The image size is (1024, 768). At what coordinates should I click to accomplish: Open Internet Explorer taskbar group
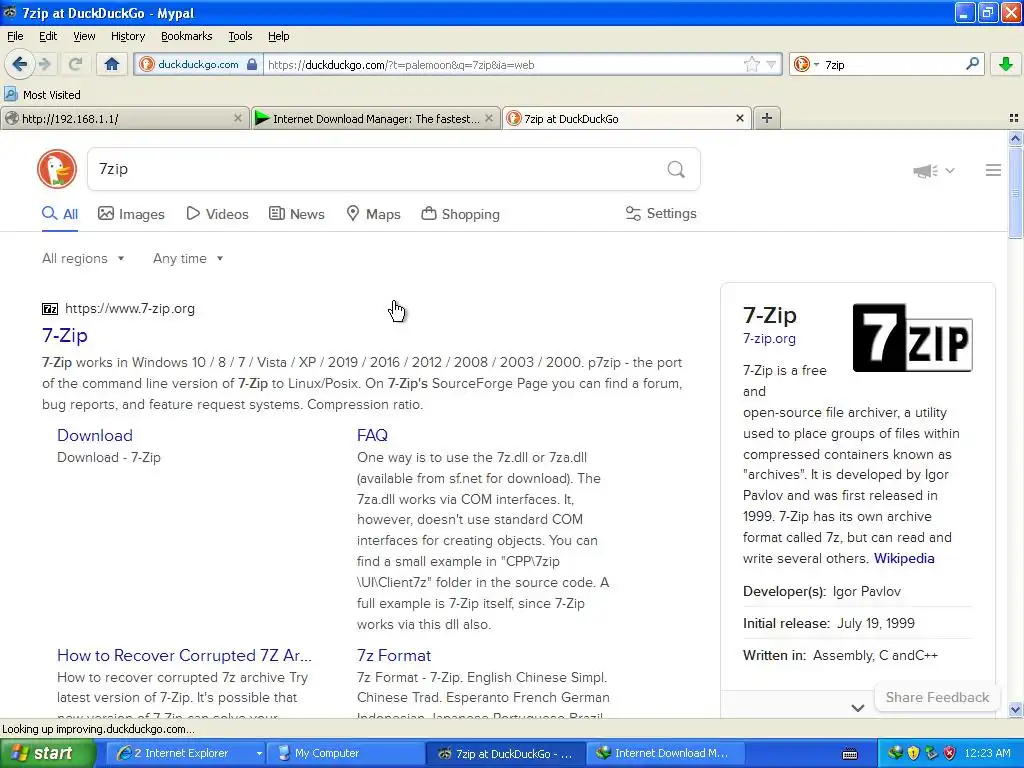[x=188, y=753]
